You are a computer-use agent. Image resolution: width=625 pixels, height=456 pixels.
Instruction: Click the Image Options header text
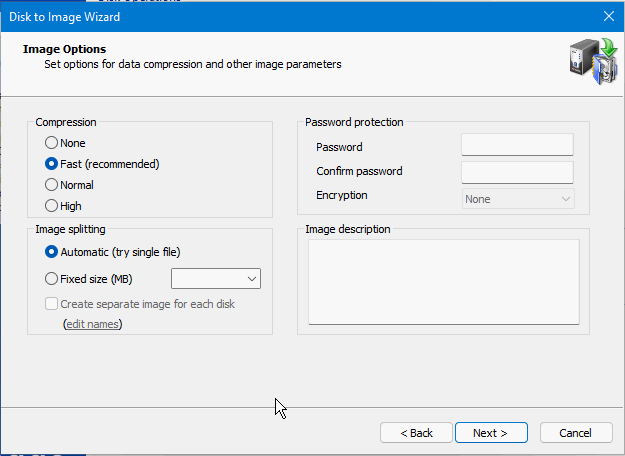pos(64,49)
